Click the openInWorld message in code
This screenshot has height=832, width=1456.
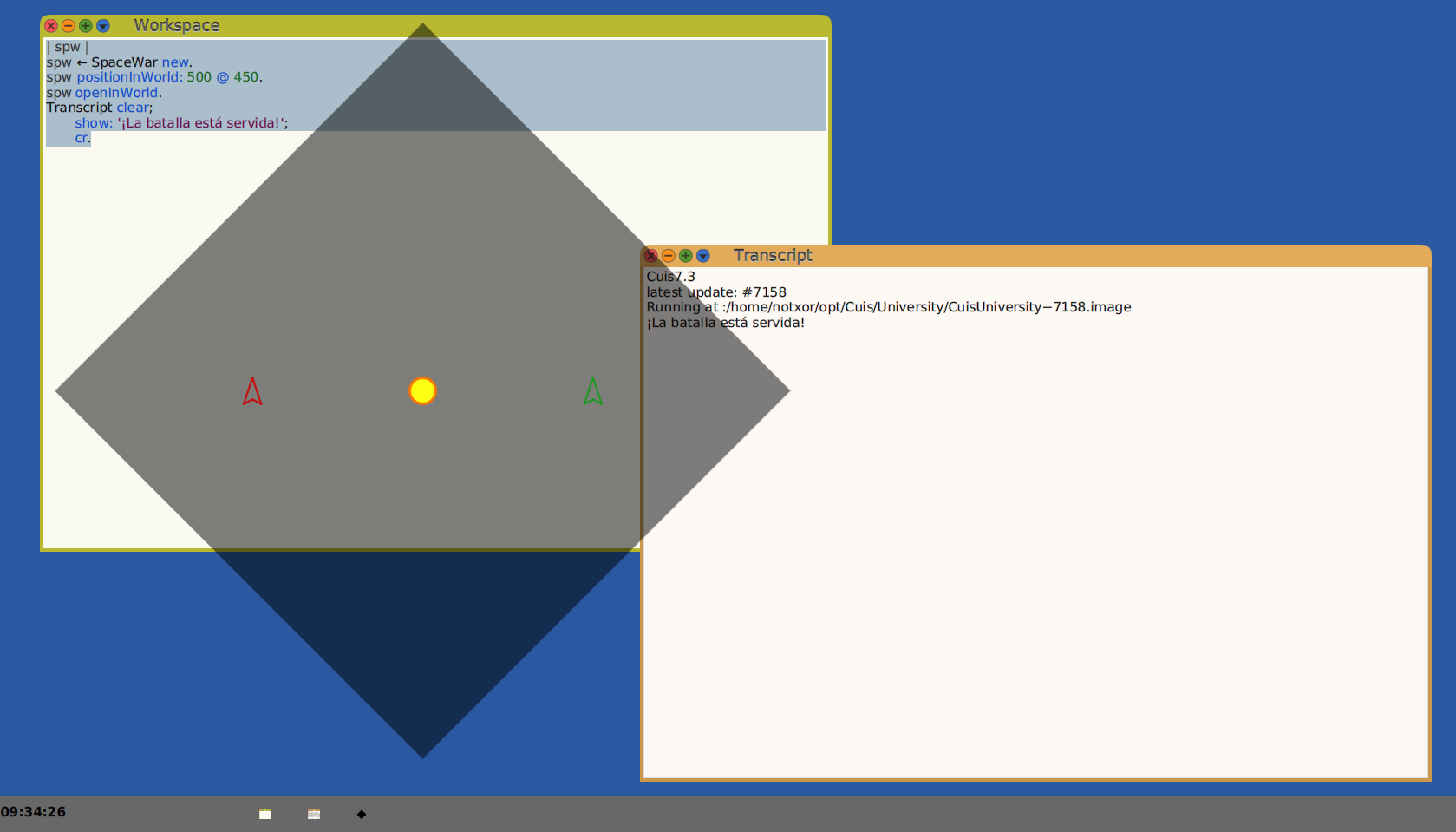pyautogui.click(x=116, y=93)
